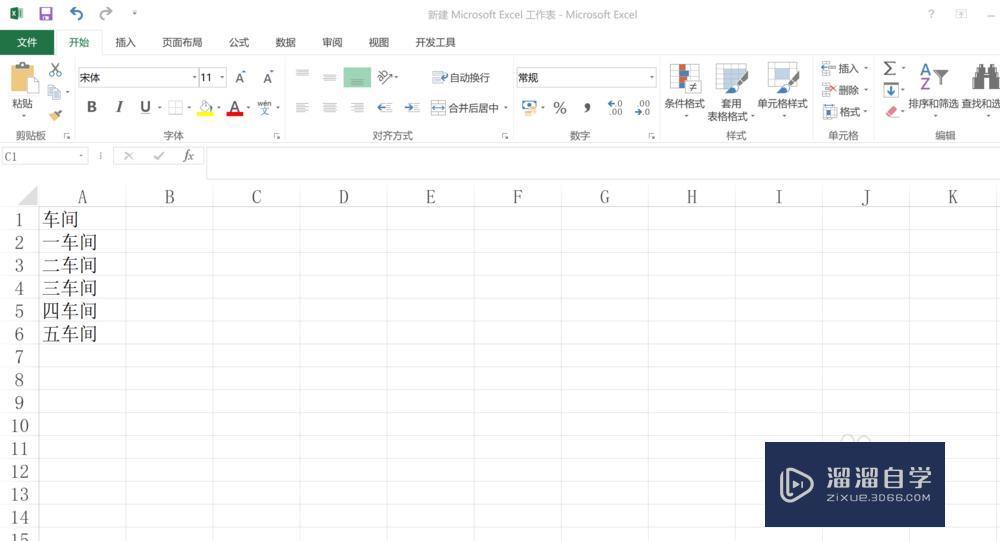
Task: Decrease the indent
Action: [x=384, y=107]
